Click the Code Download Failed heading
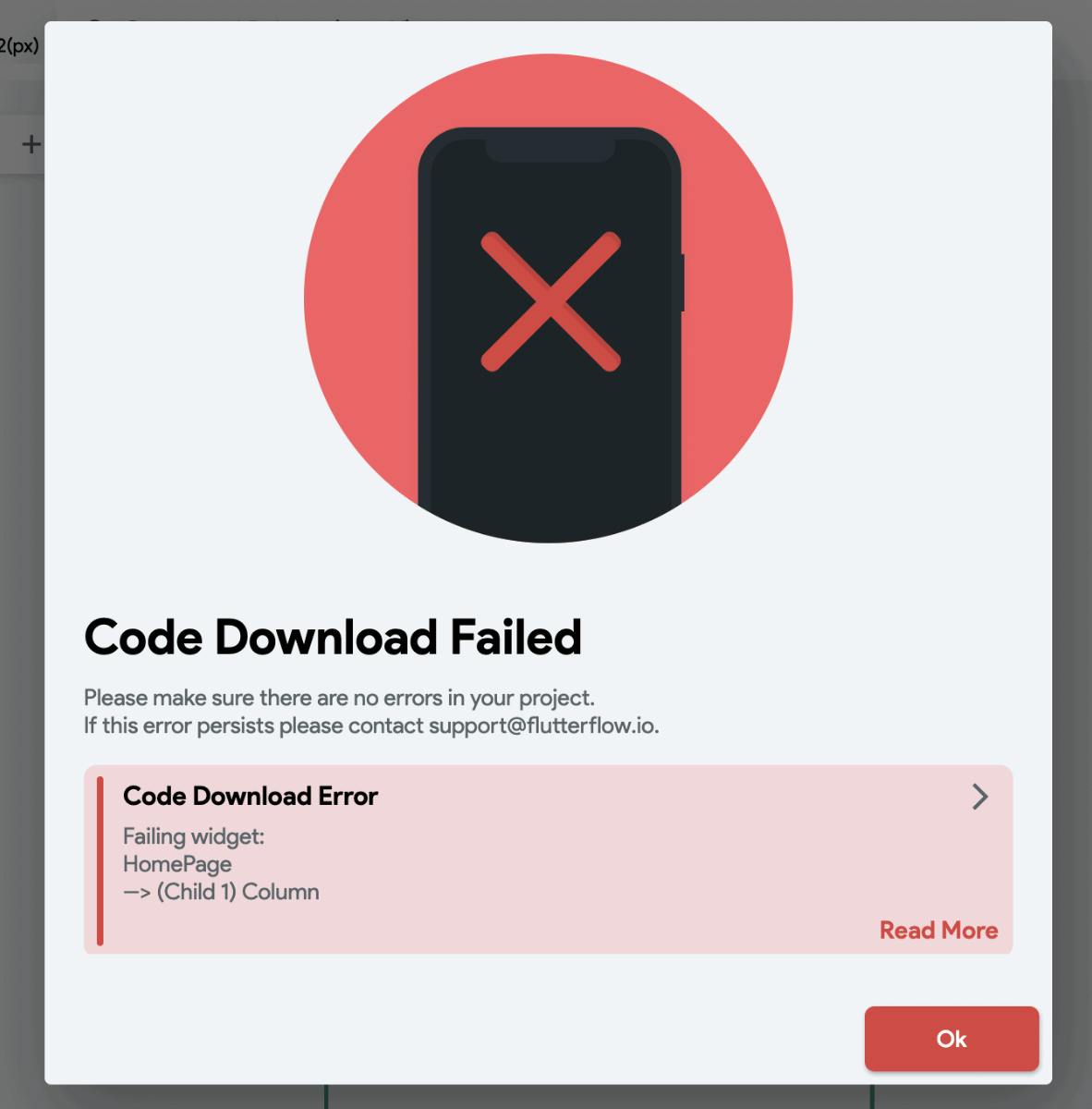The width and height of the screenshot is (1092, 1109). (333, 637)
